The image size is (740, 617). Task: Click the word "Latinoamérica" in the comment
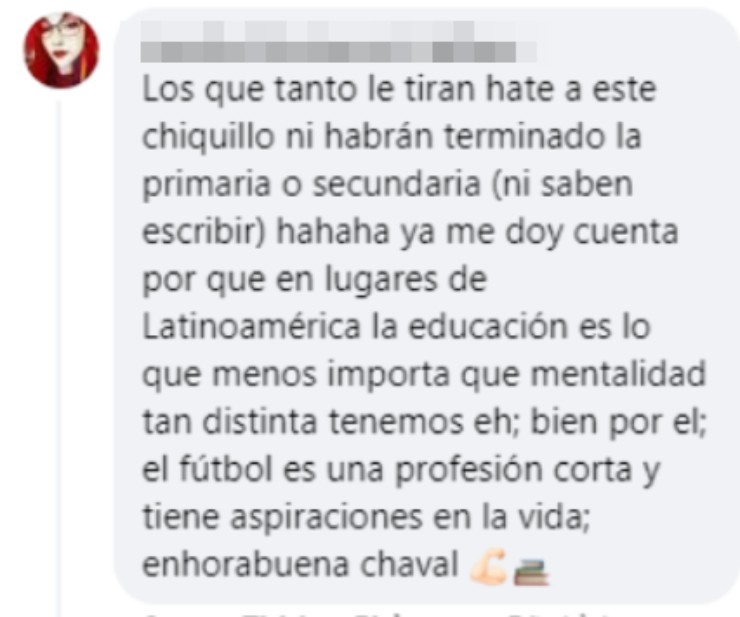[x=251, y=327]
